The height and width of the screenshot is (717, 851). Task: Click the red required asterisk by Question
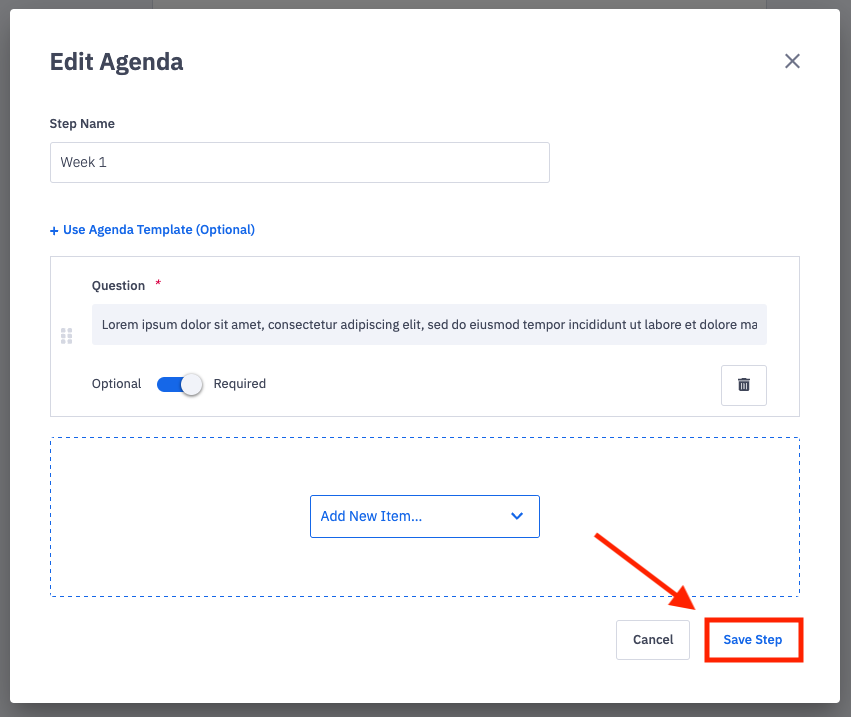pyautogui.click(x=158, y=284)
